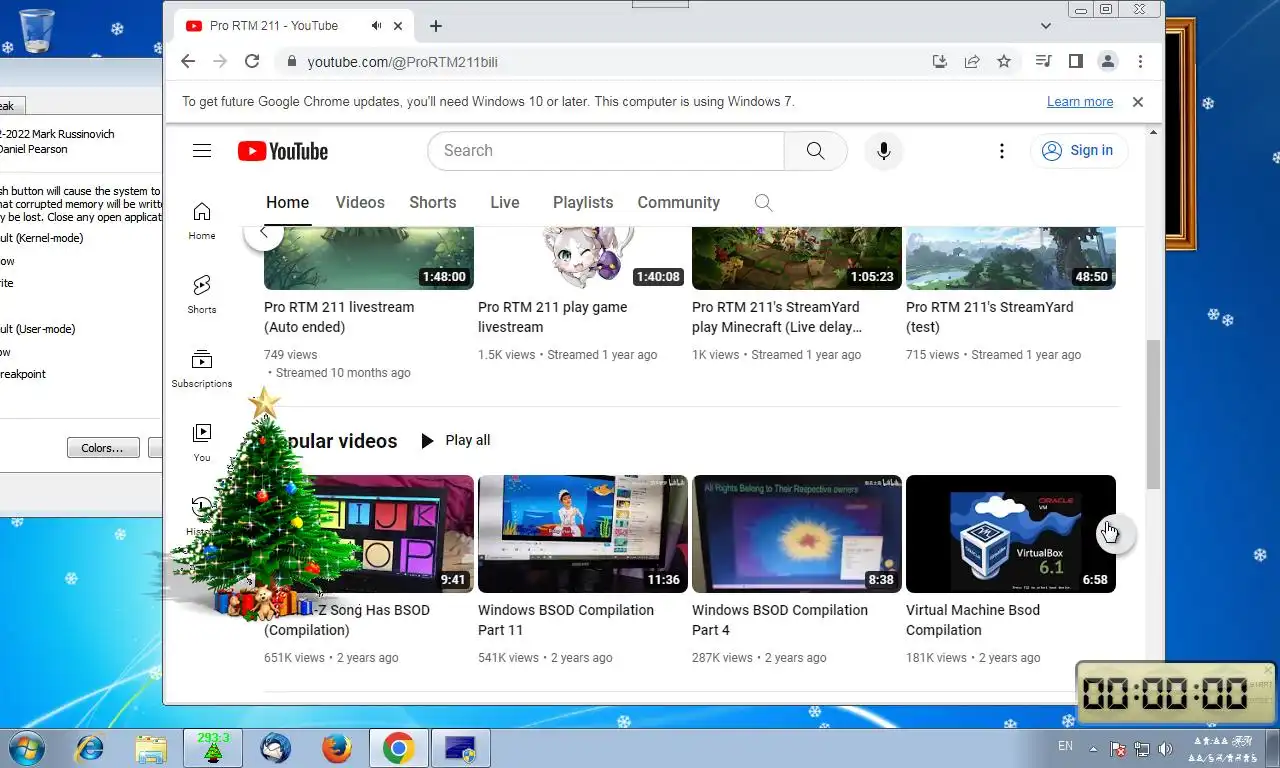Viewport: 1280px width, 768px height.
Task: Click the network tray icon
Action: [x=1141, y=748]
